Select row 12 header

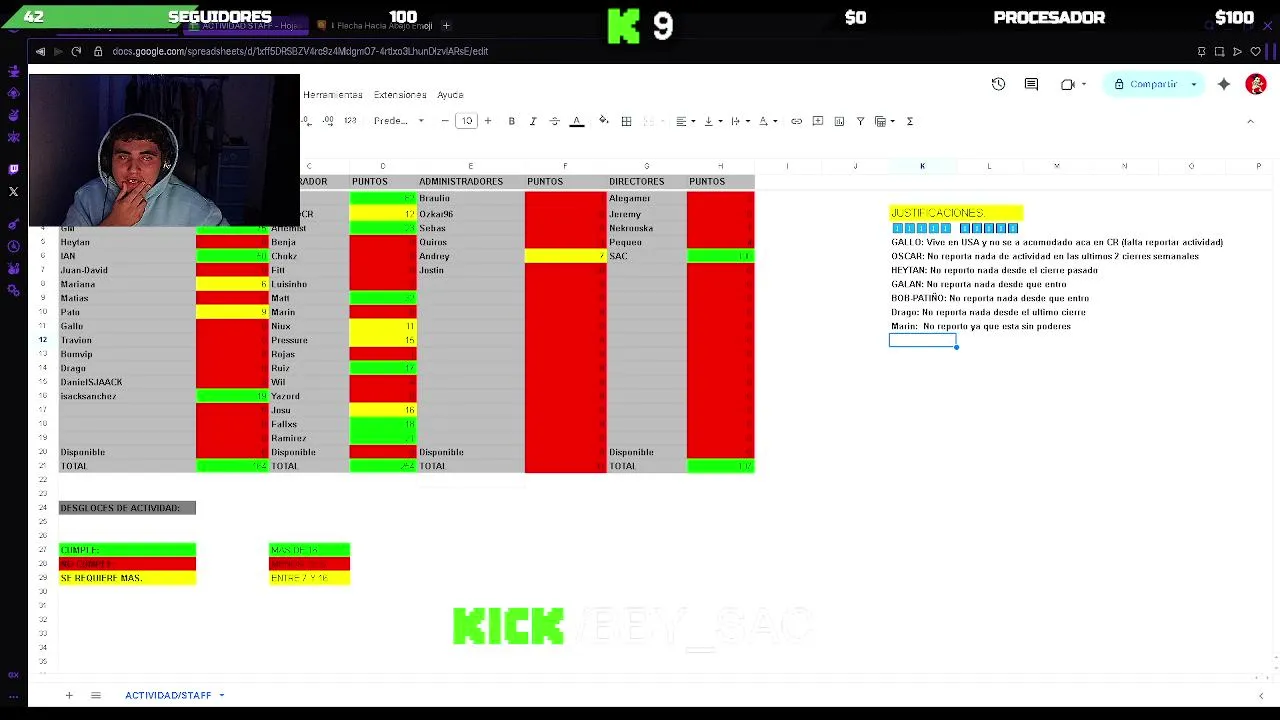[x=43, y=340]
